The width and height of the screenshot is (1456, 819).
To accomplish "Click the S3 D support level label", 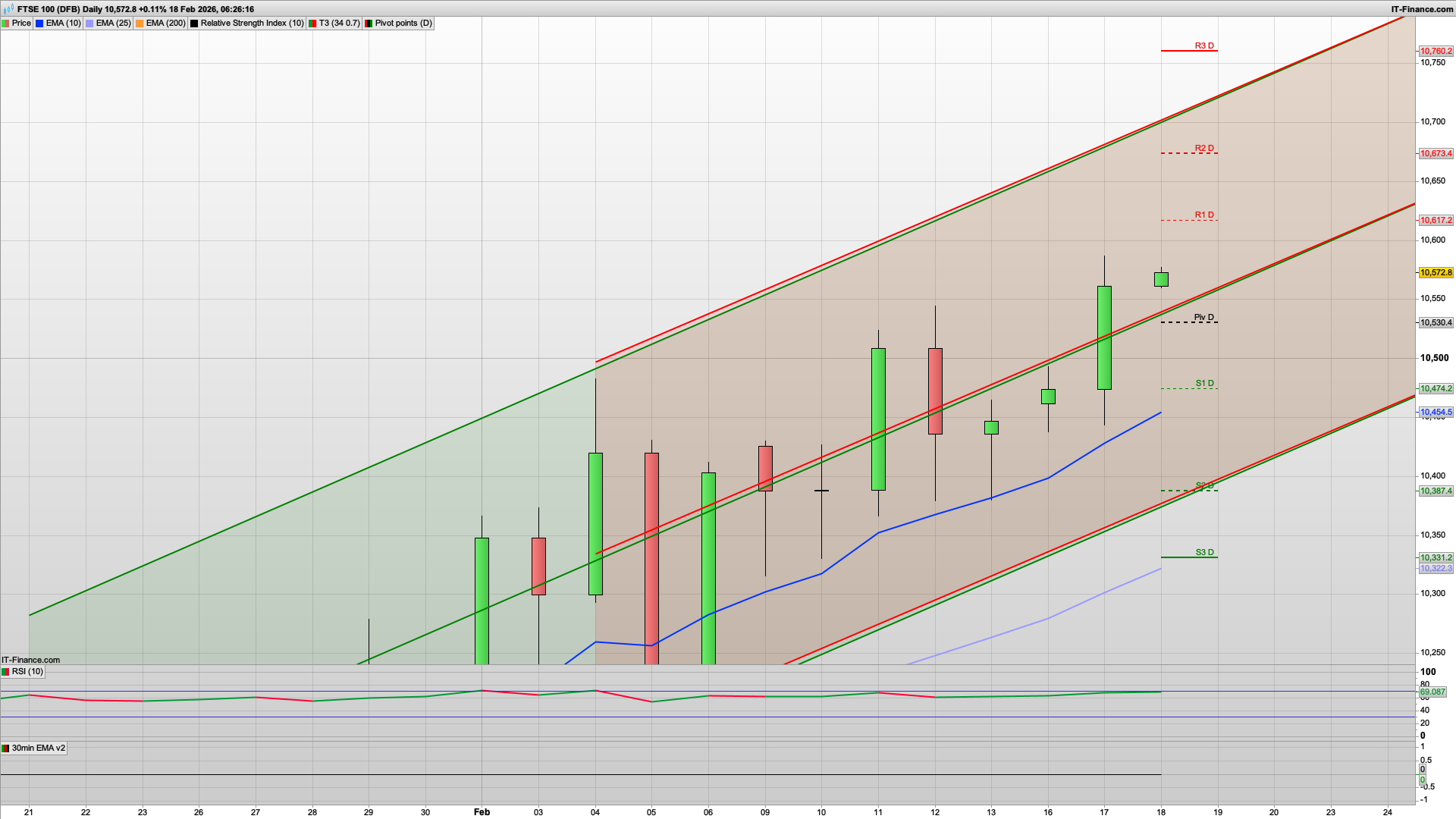I will 1203,552.
